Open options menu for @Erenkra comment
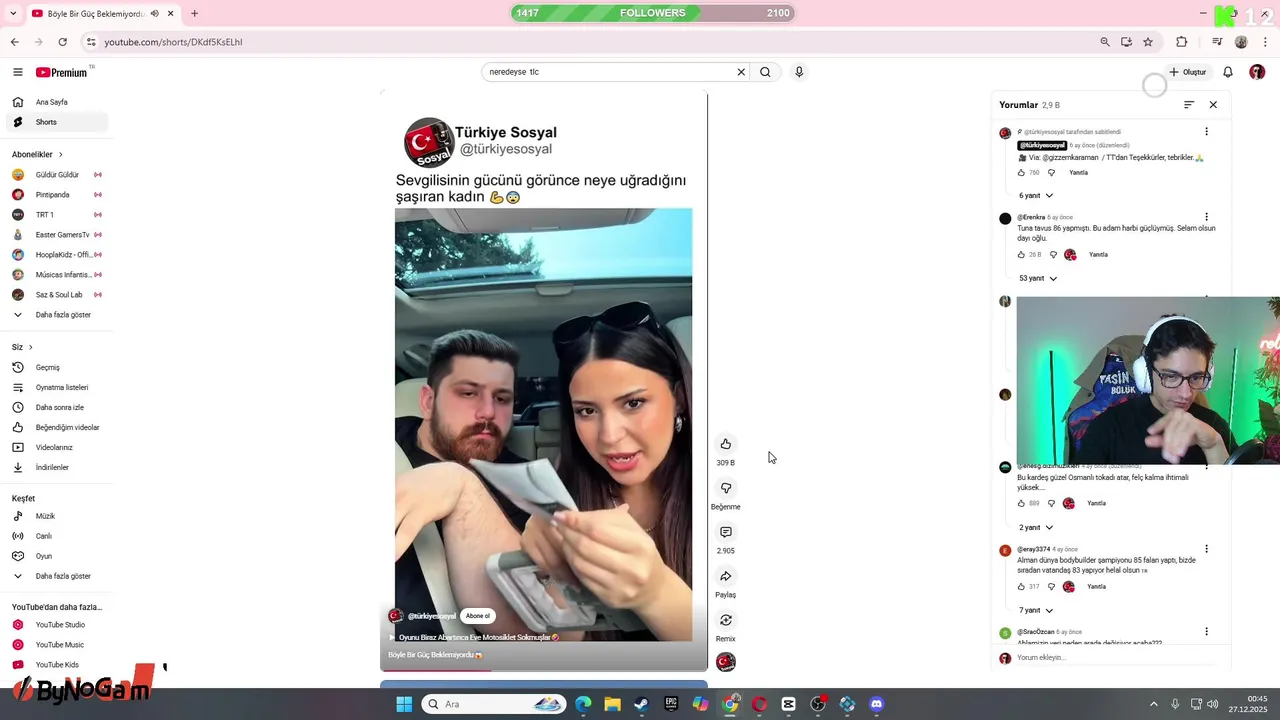The image size is (1280, 720). point(1206,217)
